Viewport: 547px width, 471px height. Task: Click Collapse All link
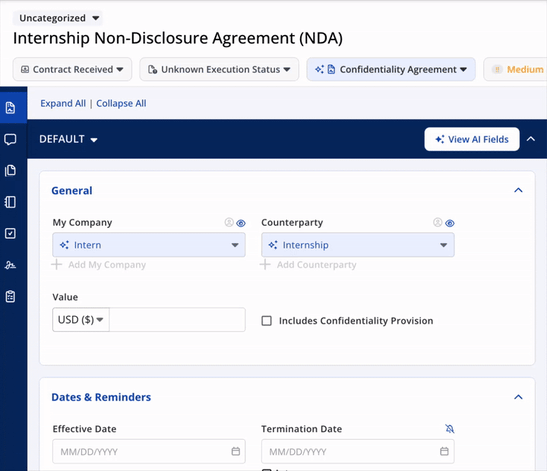click(x=121, y=103)
